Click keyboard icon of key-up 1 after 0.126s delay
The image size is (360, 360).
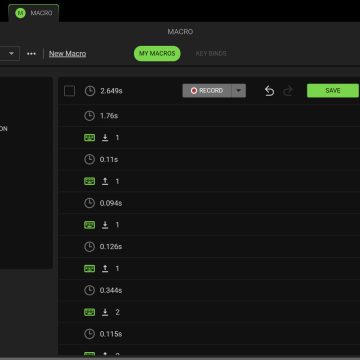tap(89, 269)
